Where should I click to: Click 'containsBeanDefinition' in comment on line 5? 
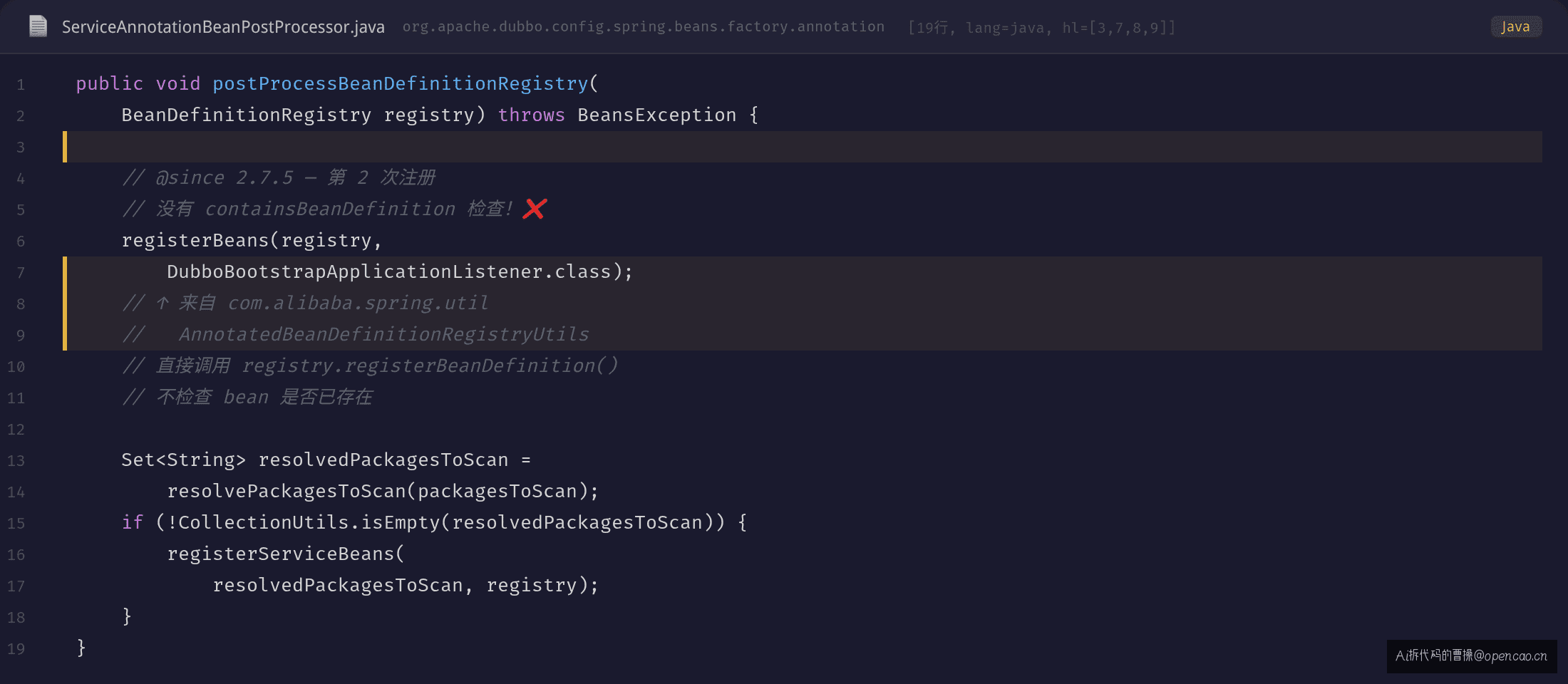pyautogui.click(x=330, y=209)
